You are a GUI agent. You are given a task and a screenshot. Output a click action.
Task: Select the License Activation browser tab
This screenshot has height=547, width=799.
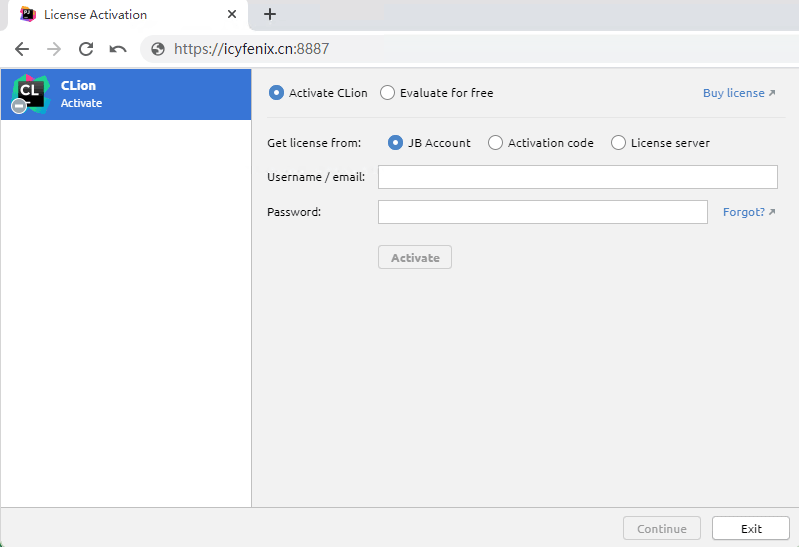click(127, 15)
